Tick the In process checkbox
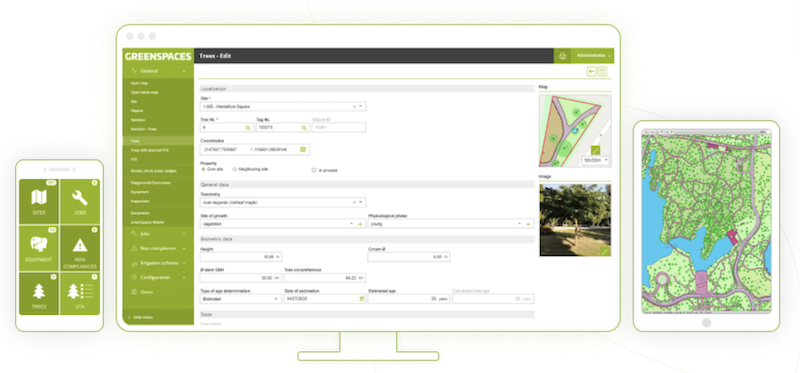This screenshot has height=373, width=800. pyautogui.click(x=314, y=170)
